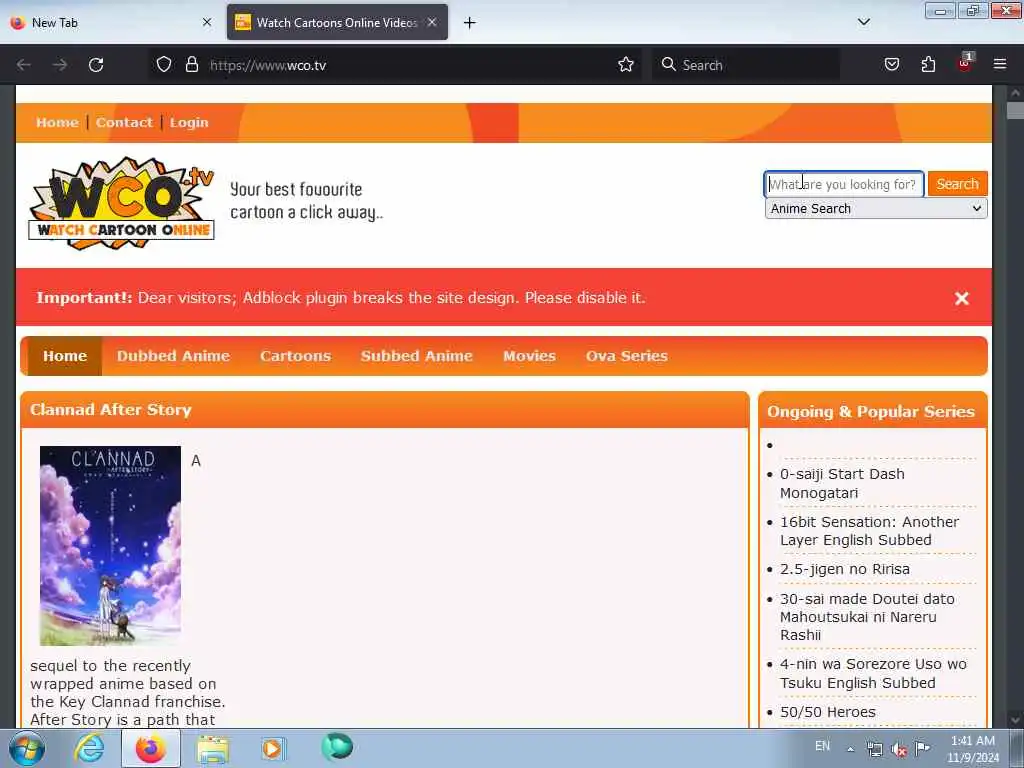1024x768 pixels.
Task: Open the uBlock extension icon with badge
Action: click(x=965, y=63)
